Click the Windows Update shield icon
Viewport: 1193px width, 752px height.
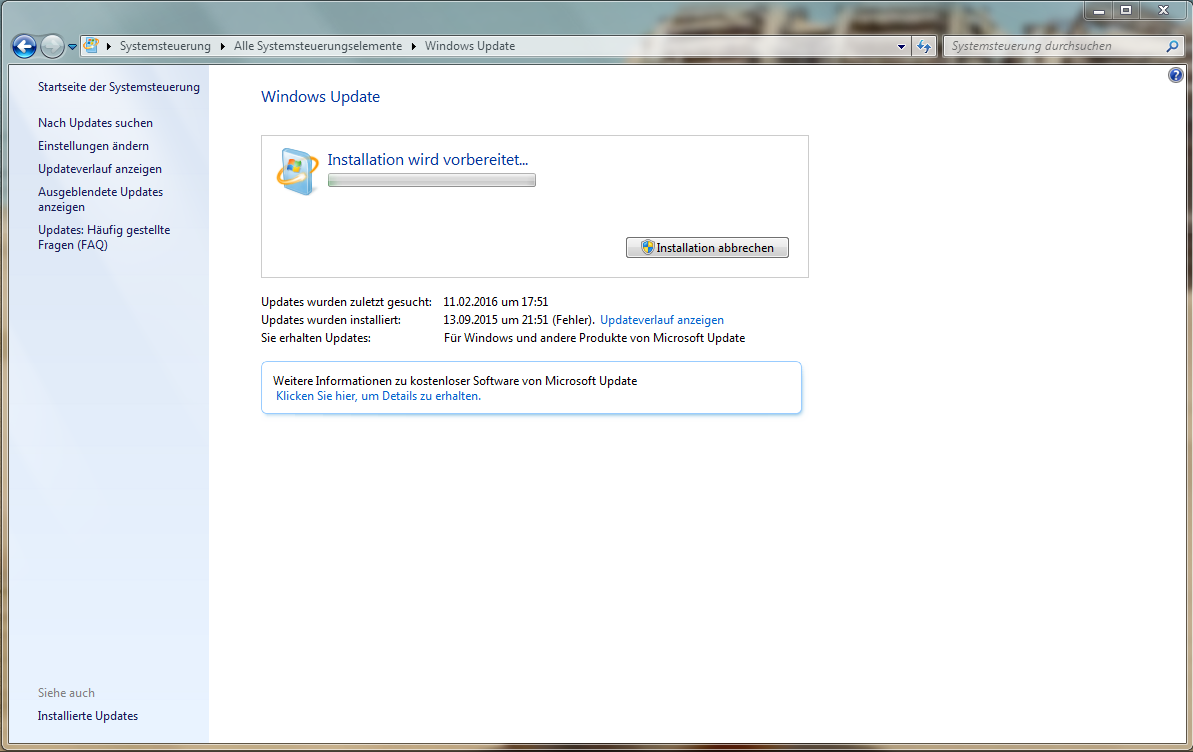tap(297, 171)
